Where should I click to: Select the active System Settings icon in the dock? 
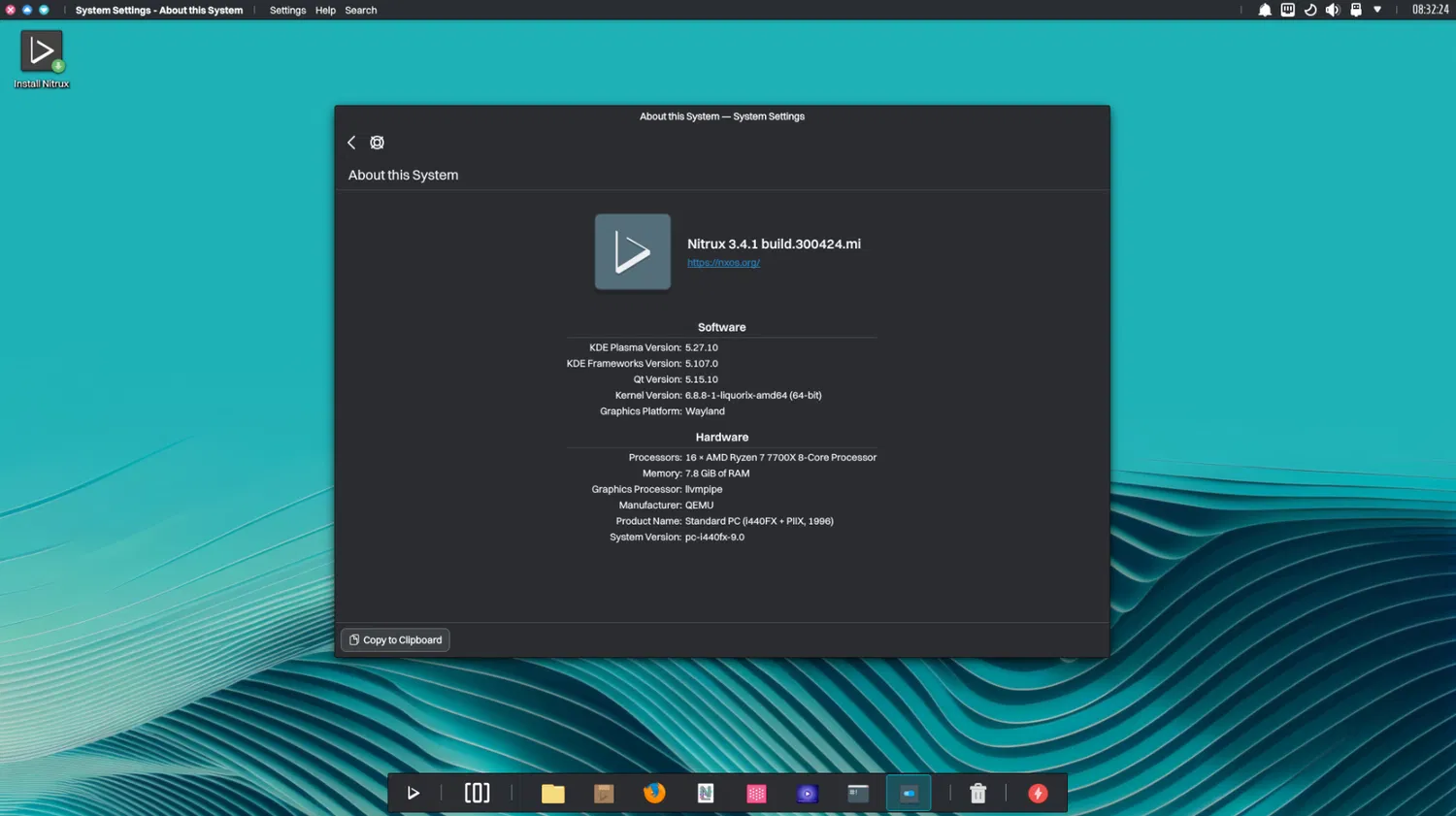pos(909,794)
